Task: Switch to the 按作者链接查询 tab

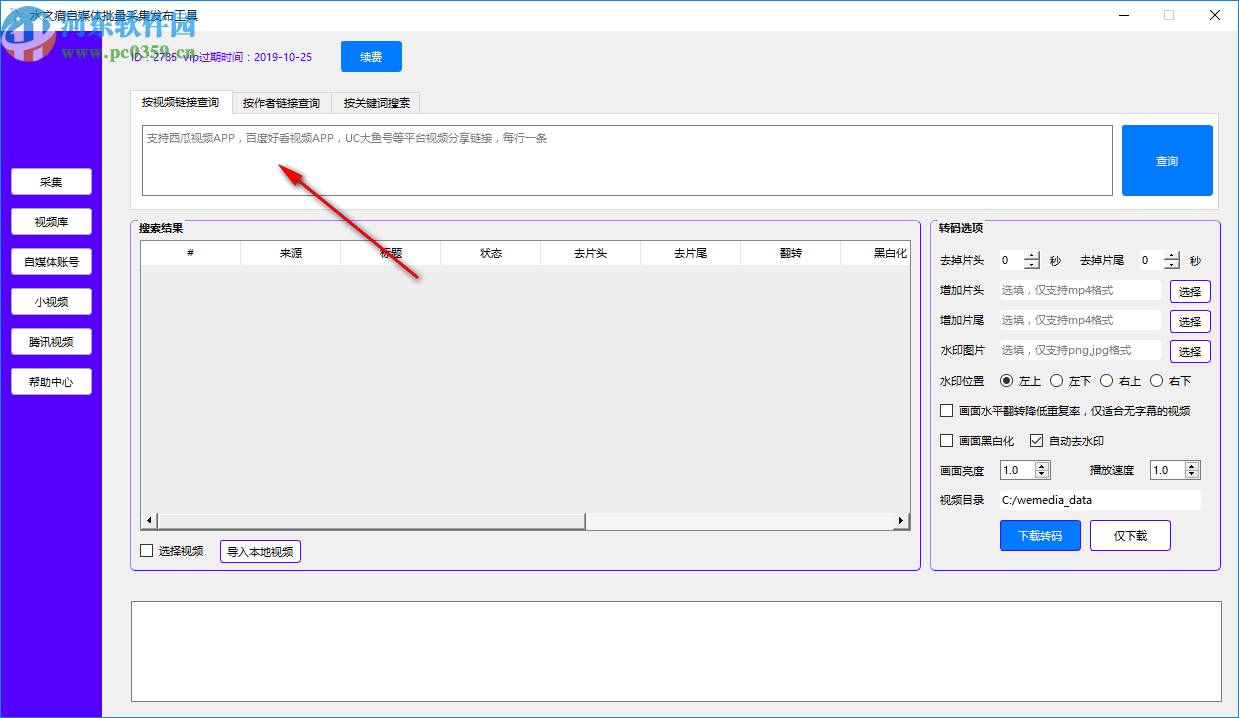Action: coord(281,103)
